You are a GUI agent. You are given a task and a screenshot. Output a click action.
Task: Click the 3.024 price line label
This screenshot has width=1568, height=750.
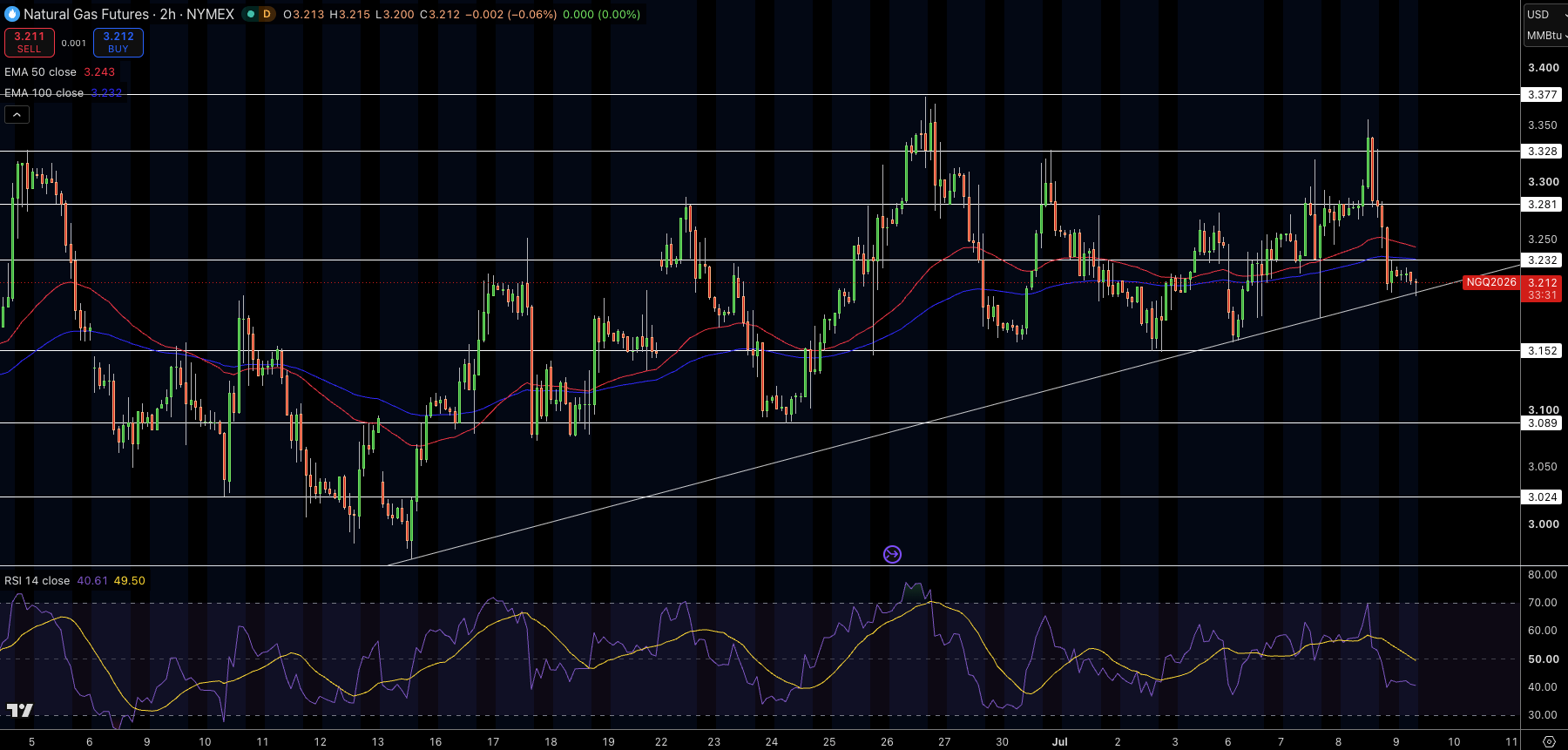pyautogui.click(x=1542, y=497)
